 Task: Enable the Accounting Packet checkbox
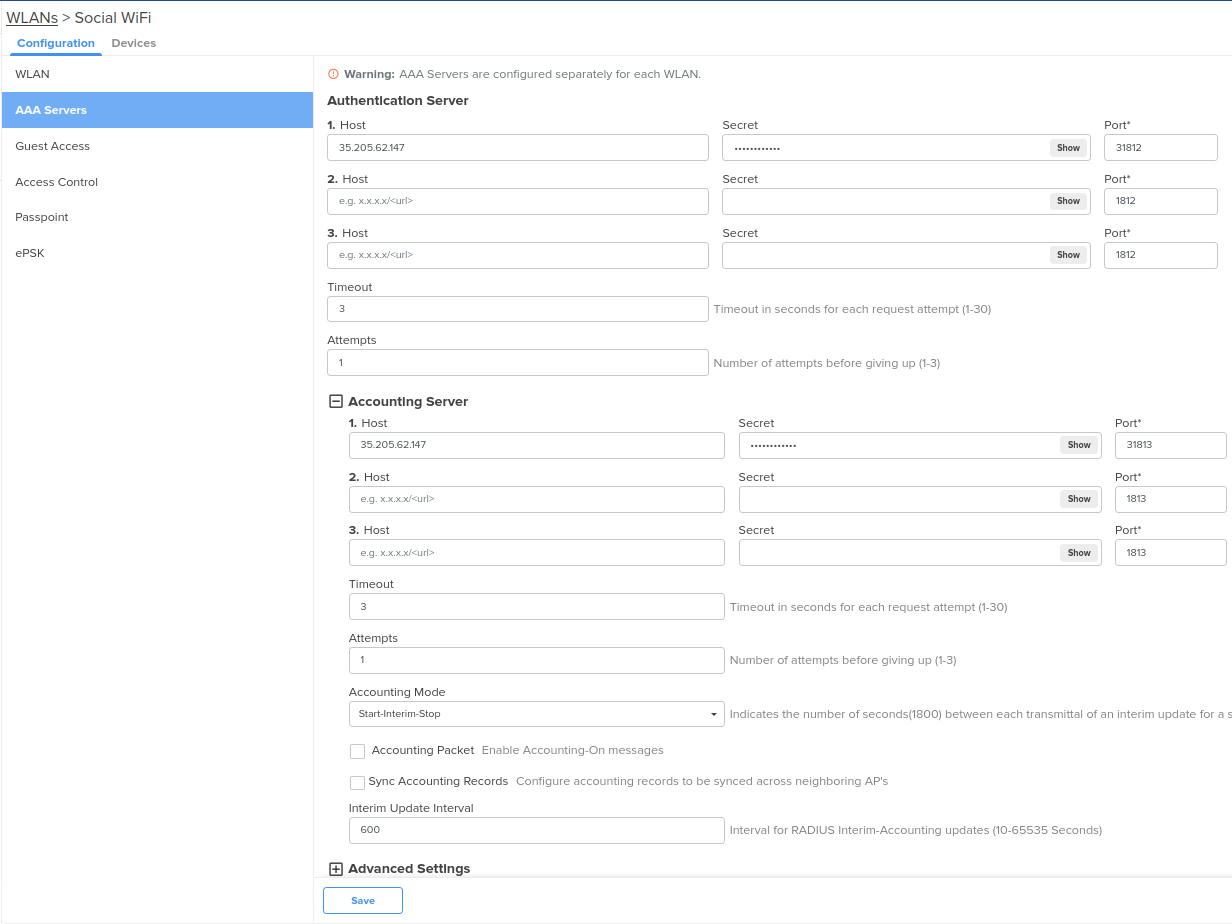pyautogui.click(x=357, y=751)
